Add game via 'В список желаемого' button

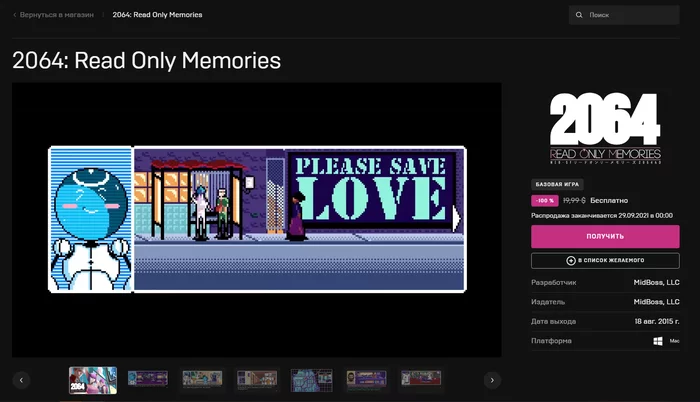[605, 260]
